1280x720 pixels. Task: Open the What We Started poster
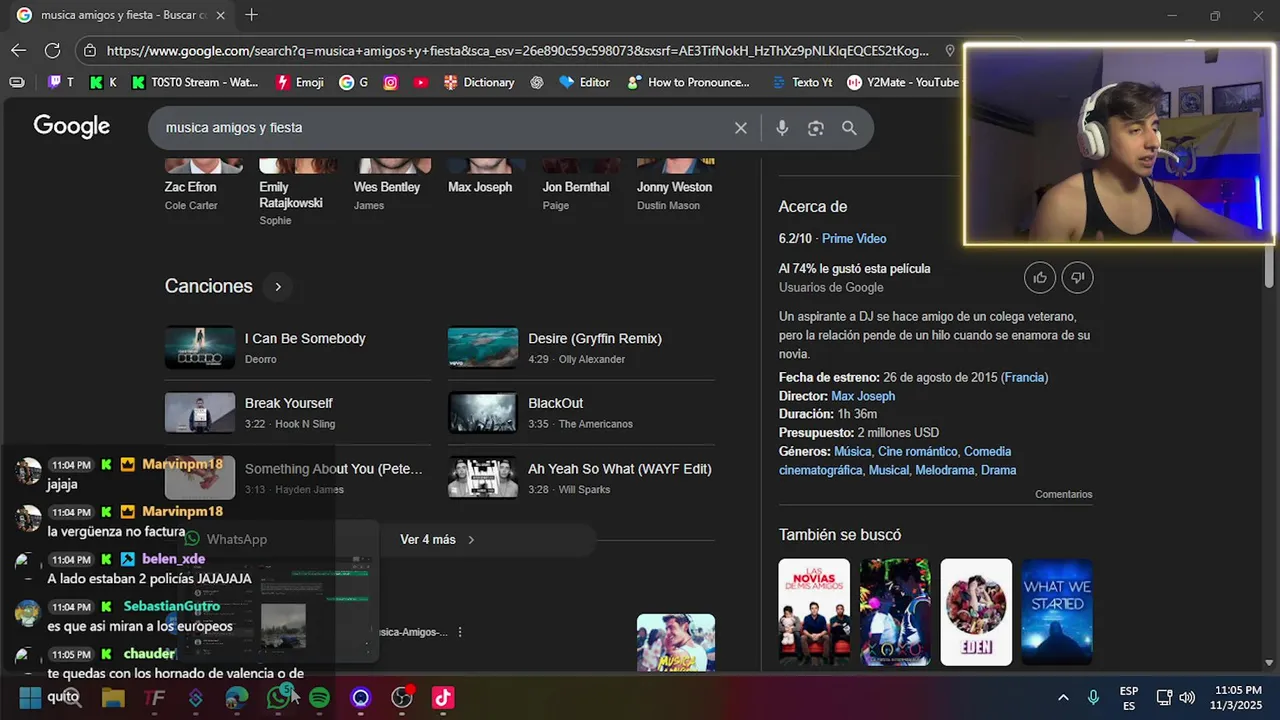click(1057, 612)
